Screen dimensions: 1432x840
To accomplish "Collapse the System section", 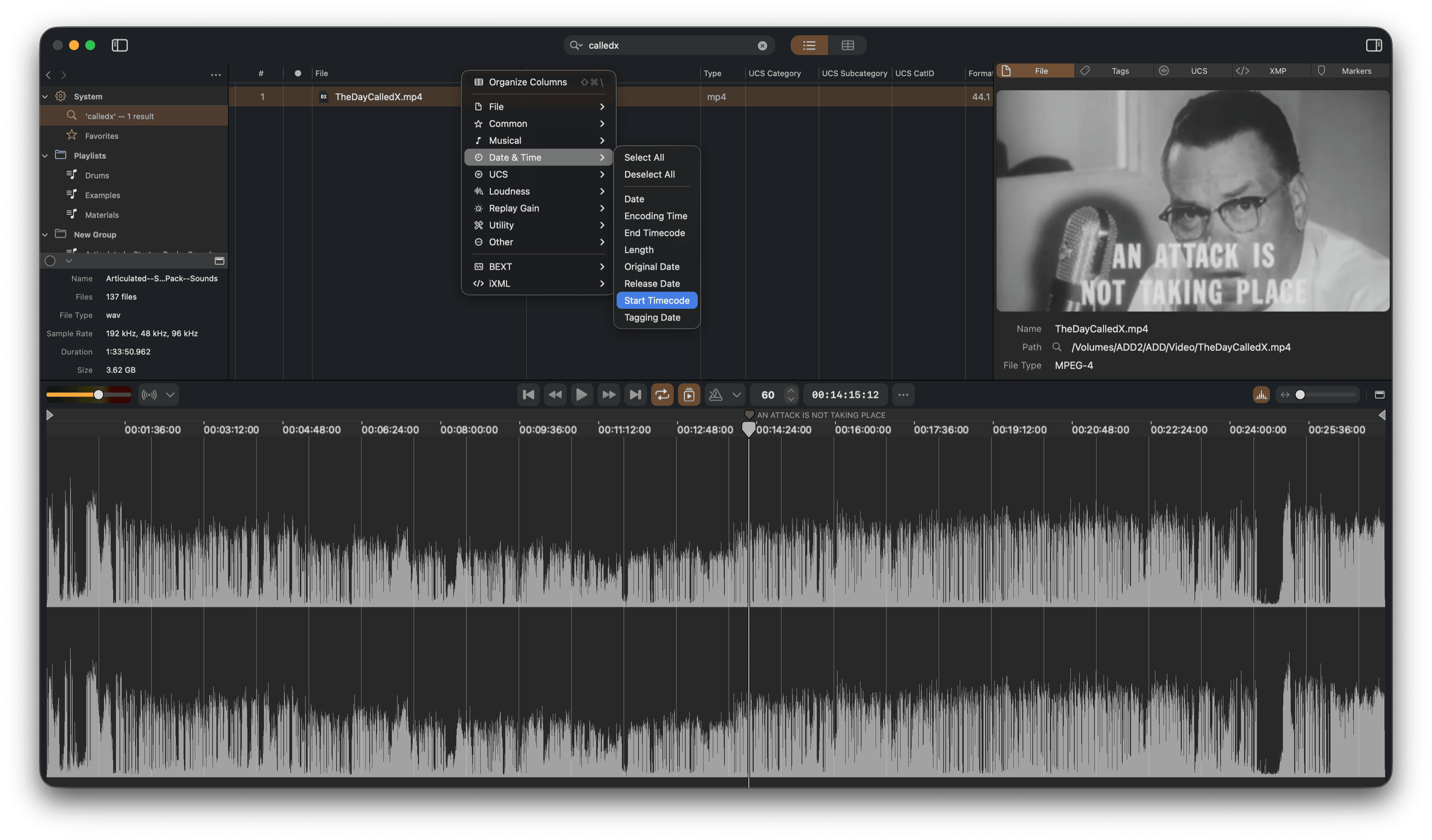I will pos(45,97).
